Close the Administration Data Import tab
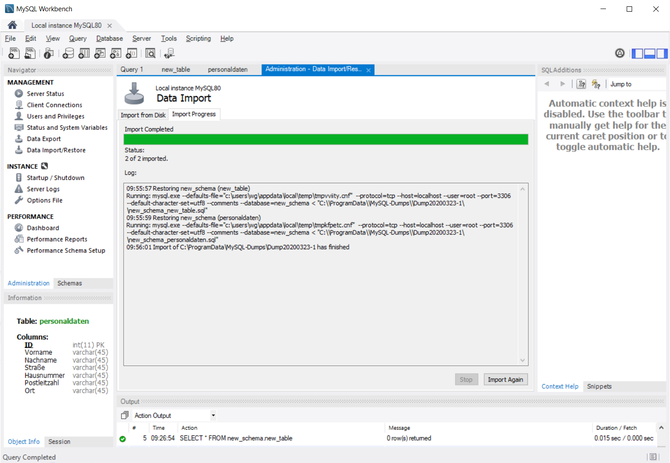 368,70
